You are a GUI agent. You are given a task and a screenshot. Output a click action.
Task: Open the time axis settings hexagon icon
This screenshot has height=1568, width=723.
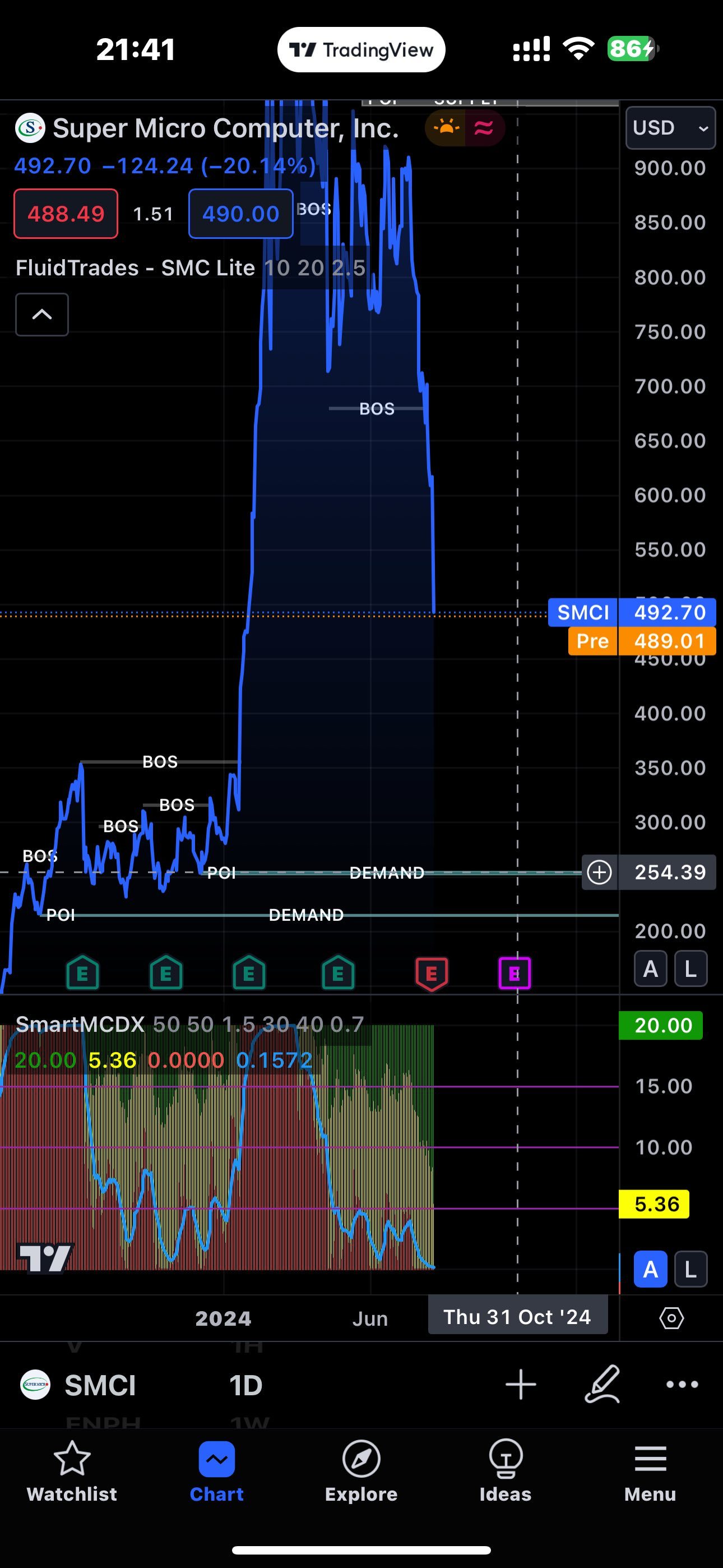pos(671,1318)
